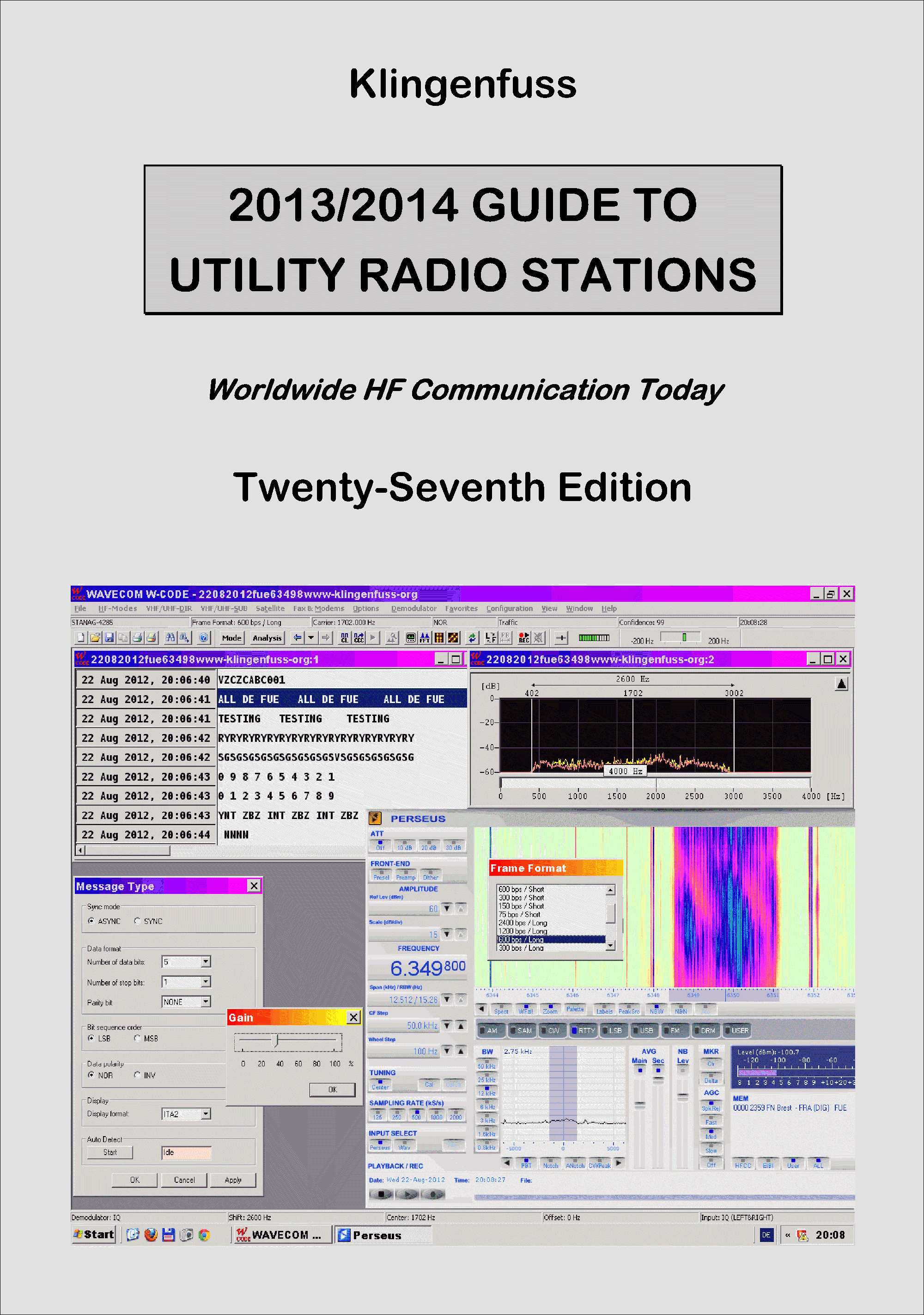Click the Perseus logo icon
Screen dimensions: 924x1315
pyautogui.click(x=375, y=819)
